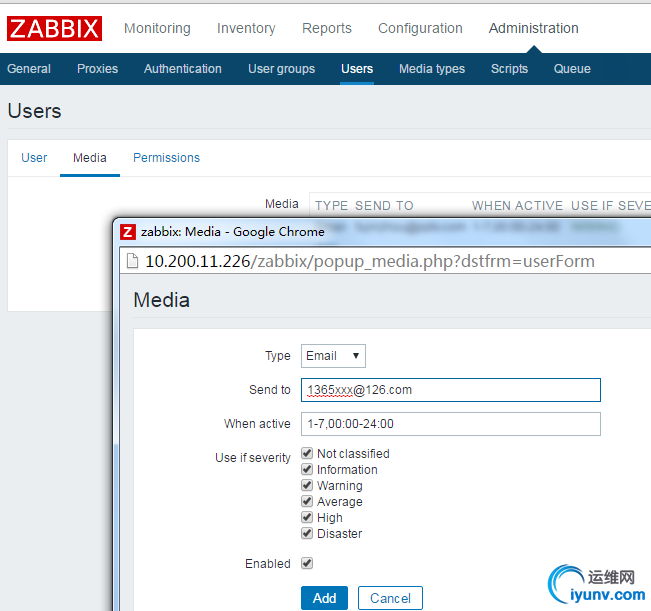This screenshot has width=651, height=611.
Task: Go to Queue submenu
Action: click(572, 68)
